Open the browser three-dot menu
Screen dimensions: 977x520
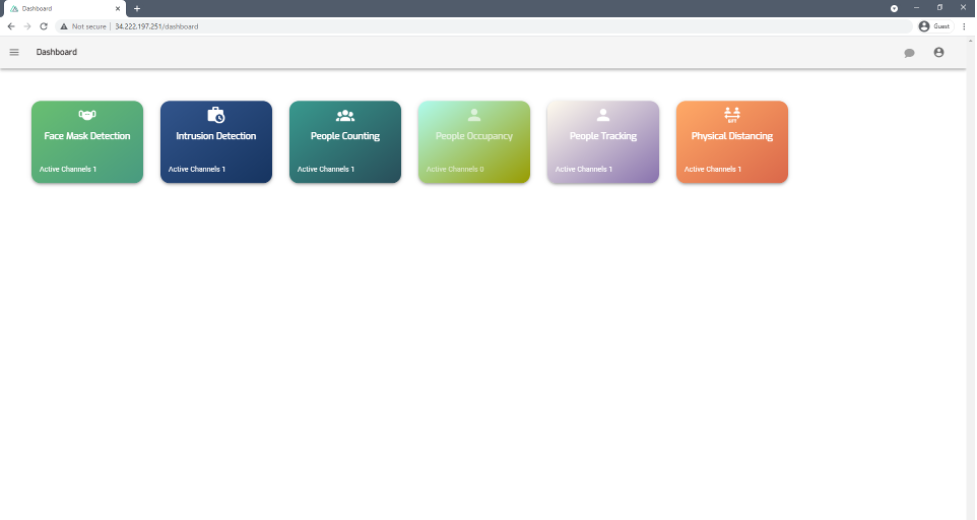[x=964, y=26]
